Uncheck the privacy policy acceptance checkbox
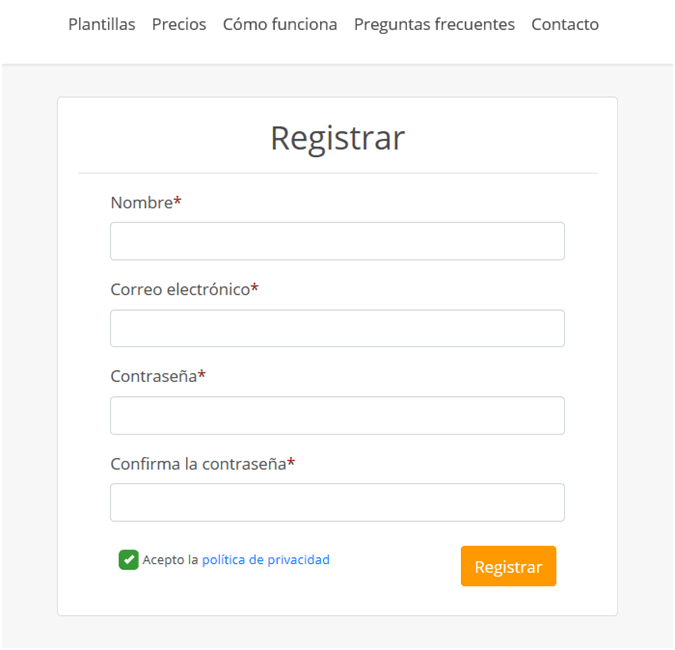The height and width of the screenshot is (650, 675). 129,560
